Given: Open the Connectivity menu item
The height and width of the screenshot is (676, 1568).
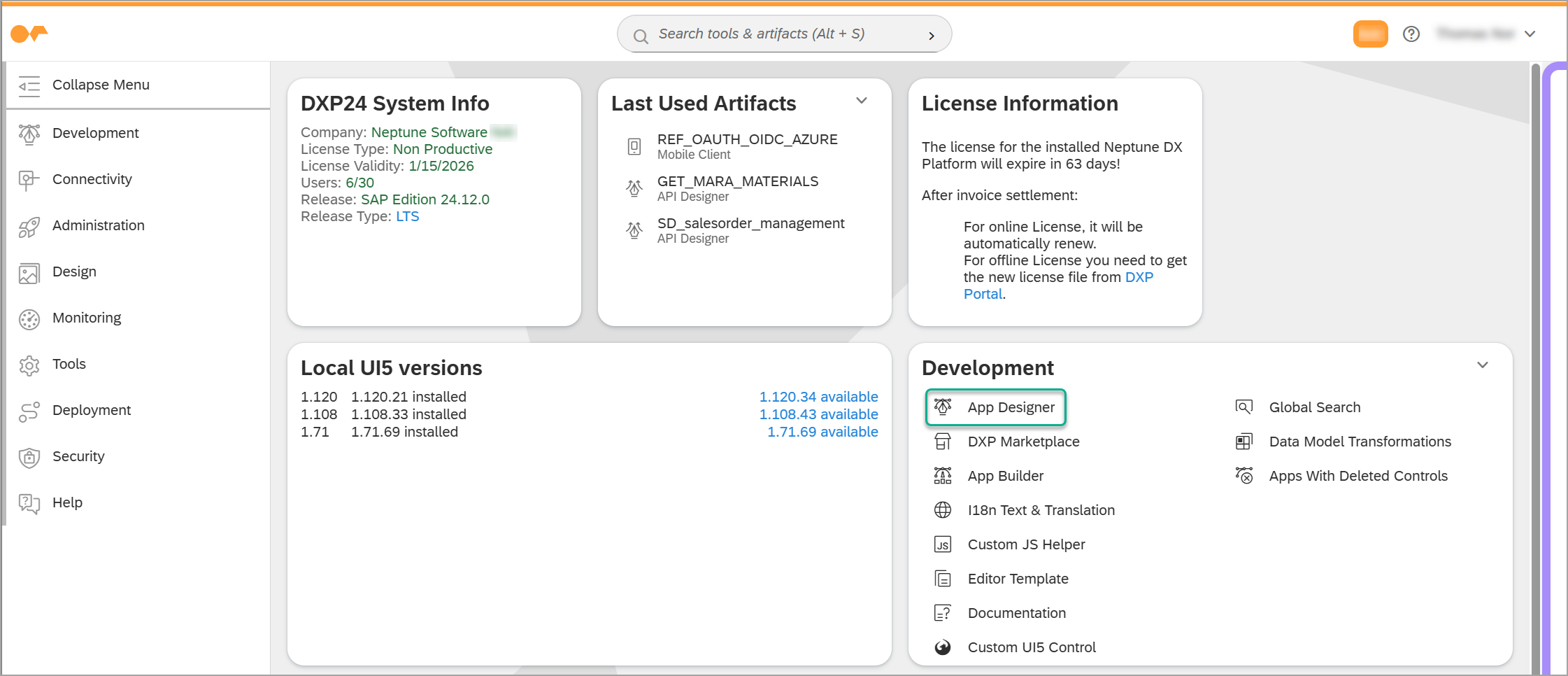Looking at the screenshot, I should (x=92, y=179).
